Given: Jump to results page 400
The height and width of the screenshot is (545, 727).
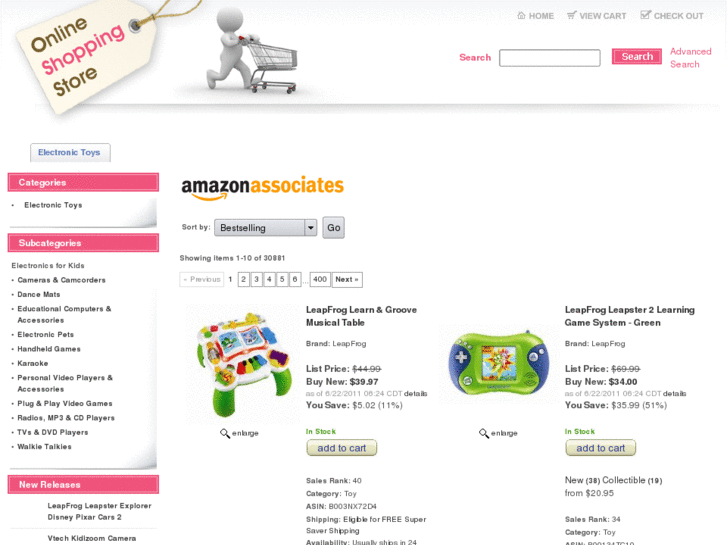Looking at the screenshot, I should pos(320,279).
